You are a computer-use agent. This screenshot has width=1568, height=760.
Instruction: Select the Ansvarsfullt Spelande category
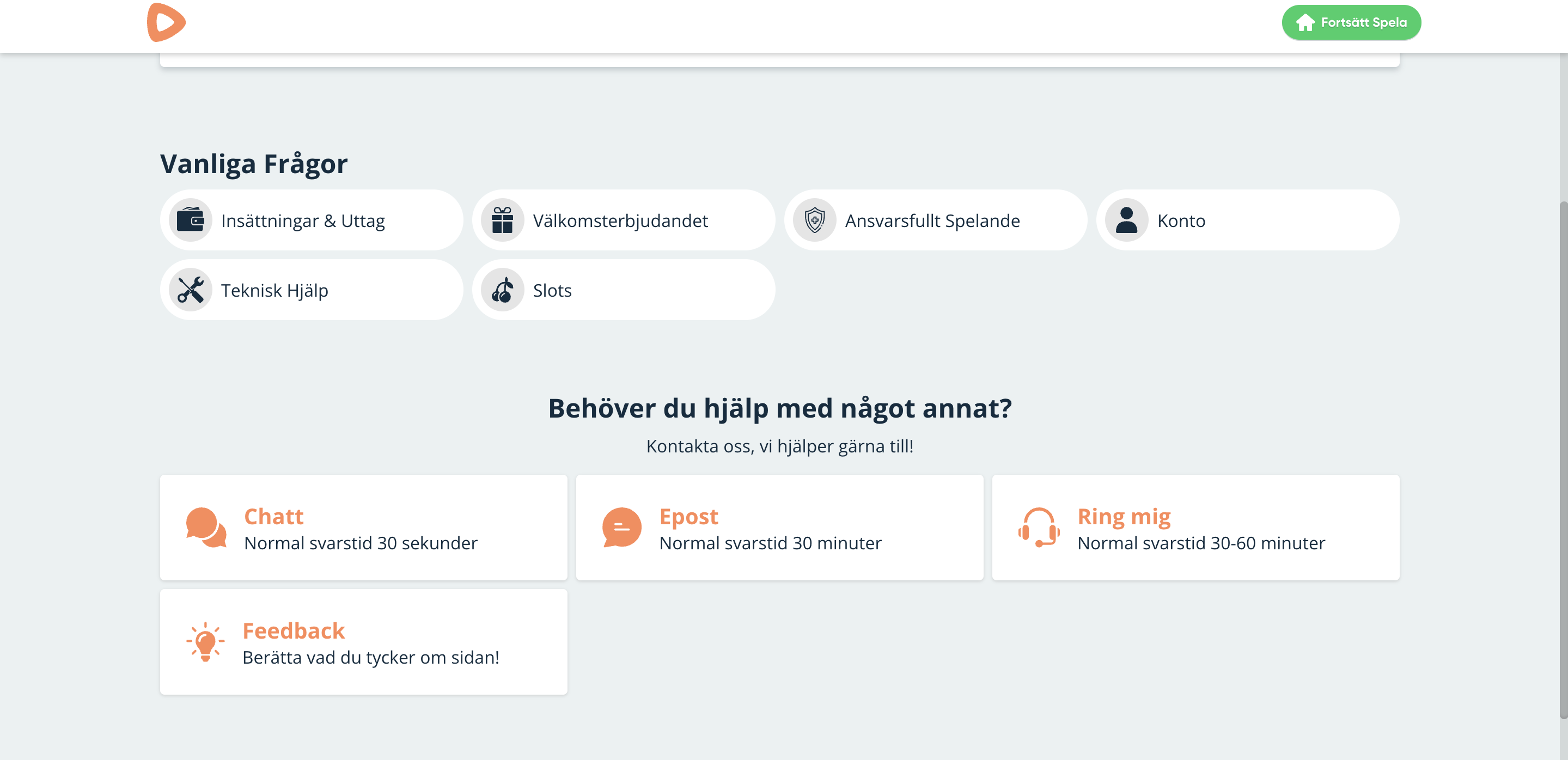[x=932, y=221]
